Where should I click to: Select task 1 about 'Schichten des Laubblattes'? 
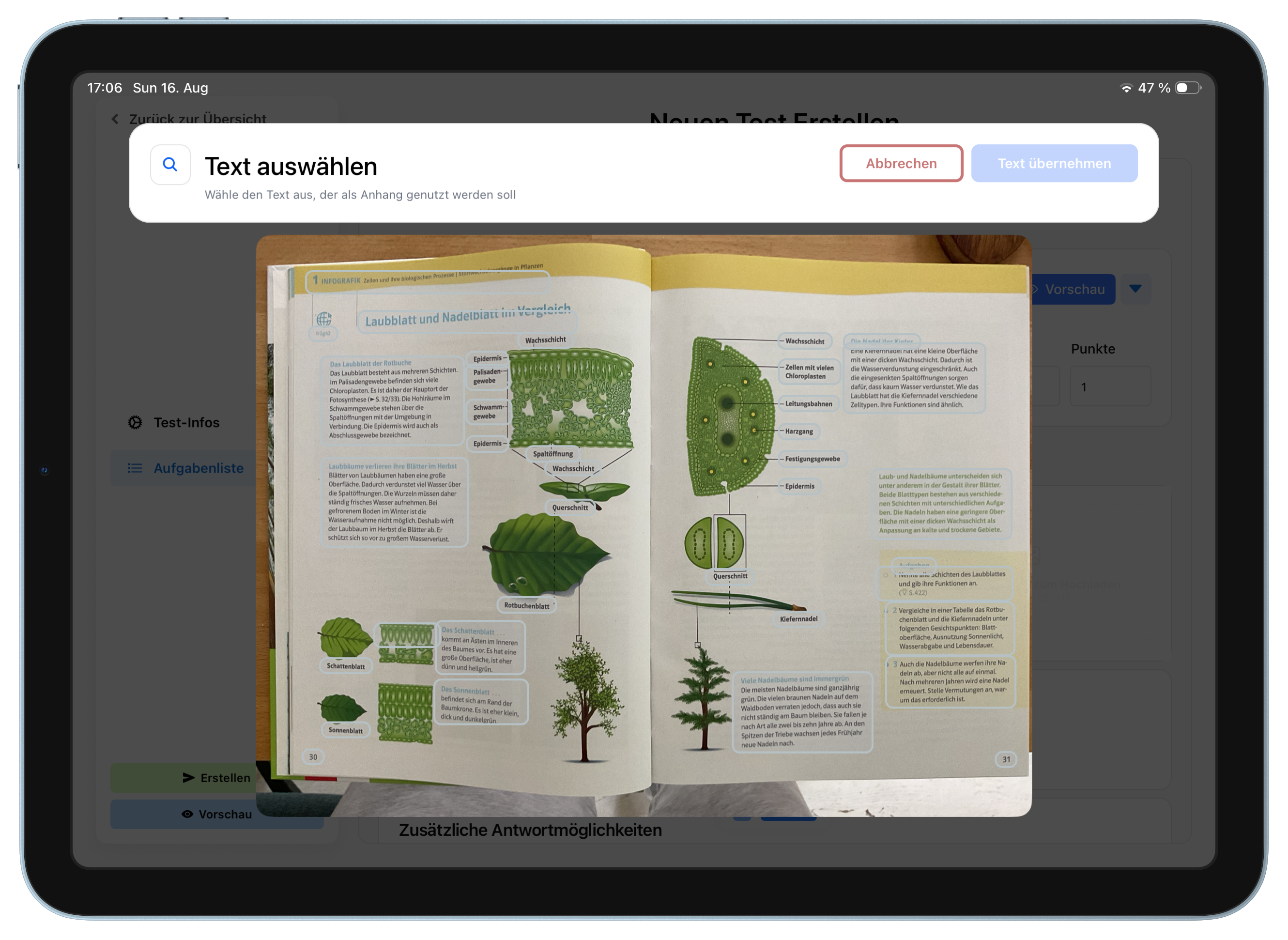pyautogui.click(x=945, y=582)
